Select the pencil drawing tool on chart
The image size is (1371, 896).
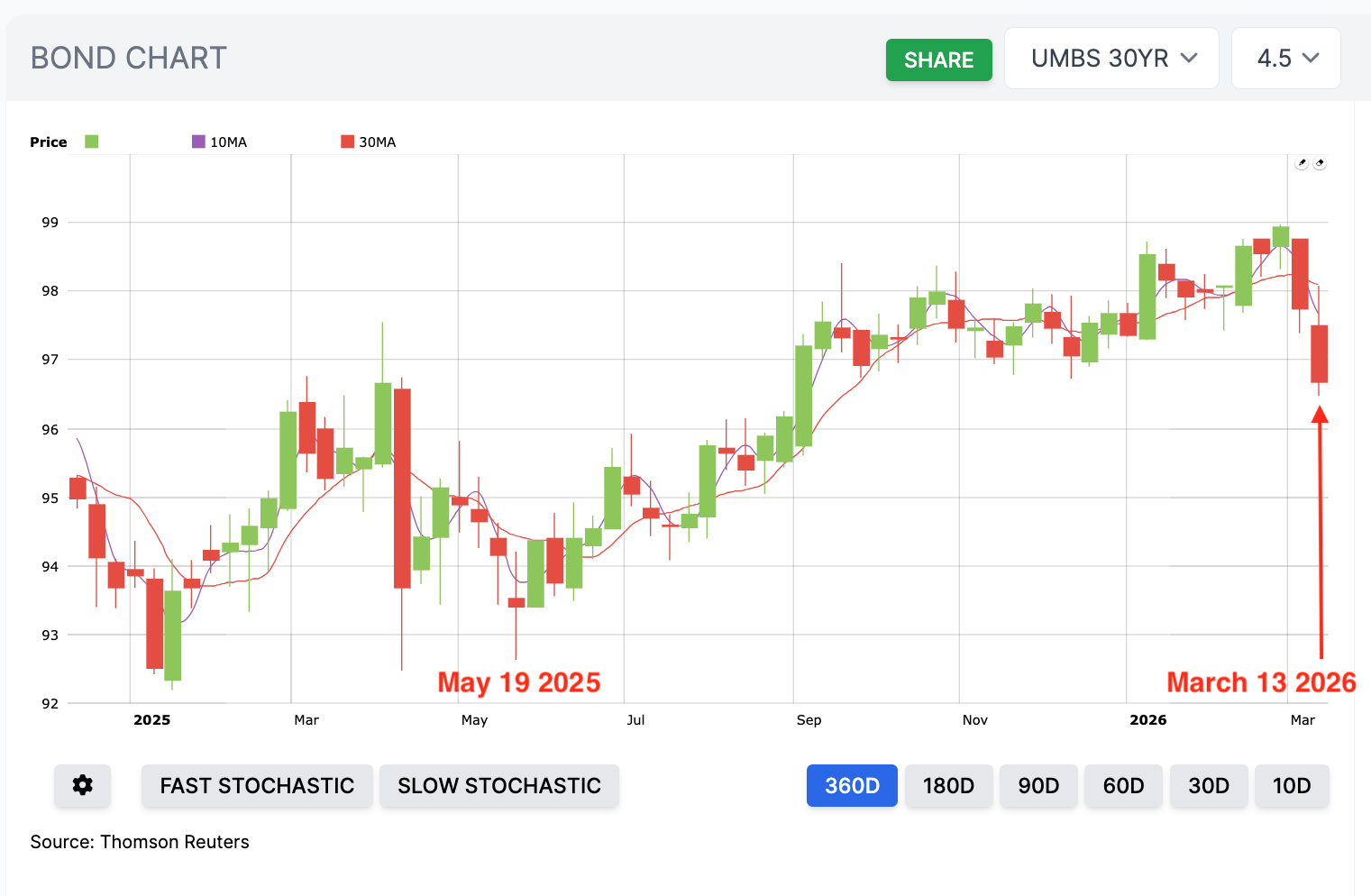click(x=1302, y=163)
